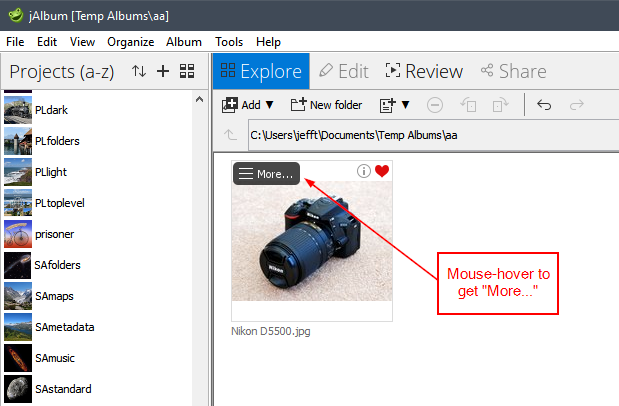This screenshot has width=619, height=406.
Task: Click the exclude (minus circle) icon
Action: [x=435, y=105]
